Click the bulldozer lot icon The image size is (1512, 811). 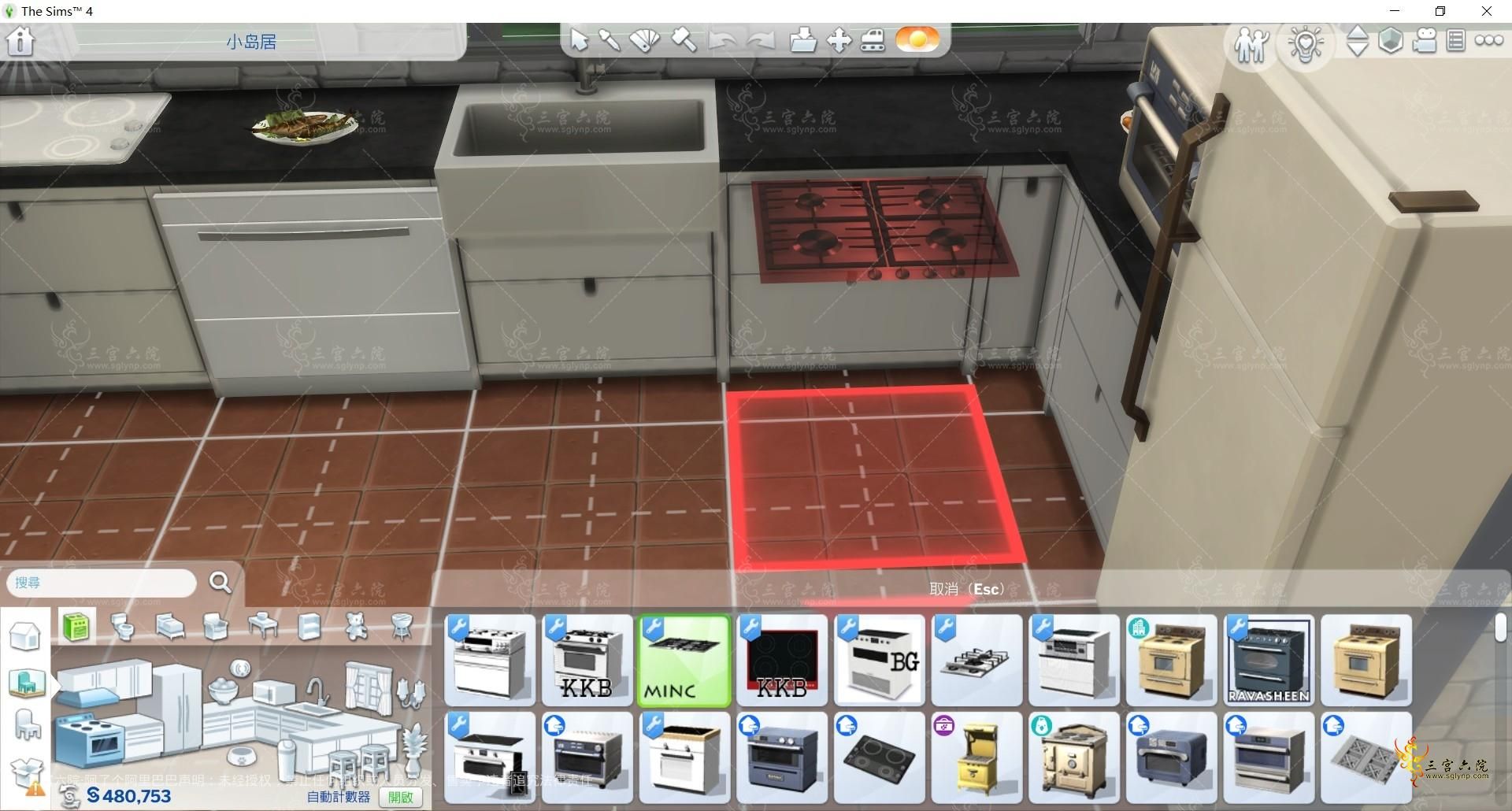pos(873,40)
